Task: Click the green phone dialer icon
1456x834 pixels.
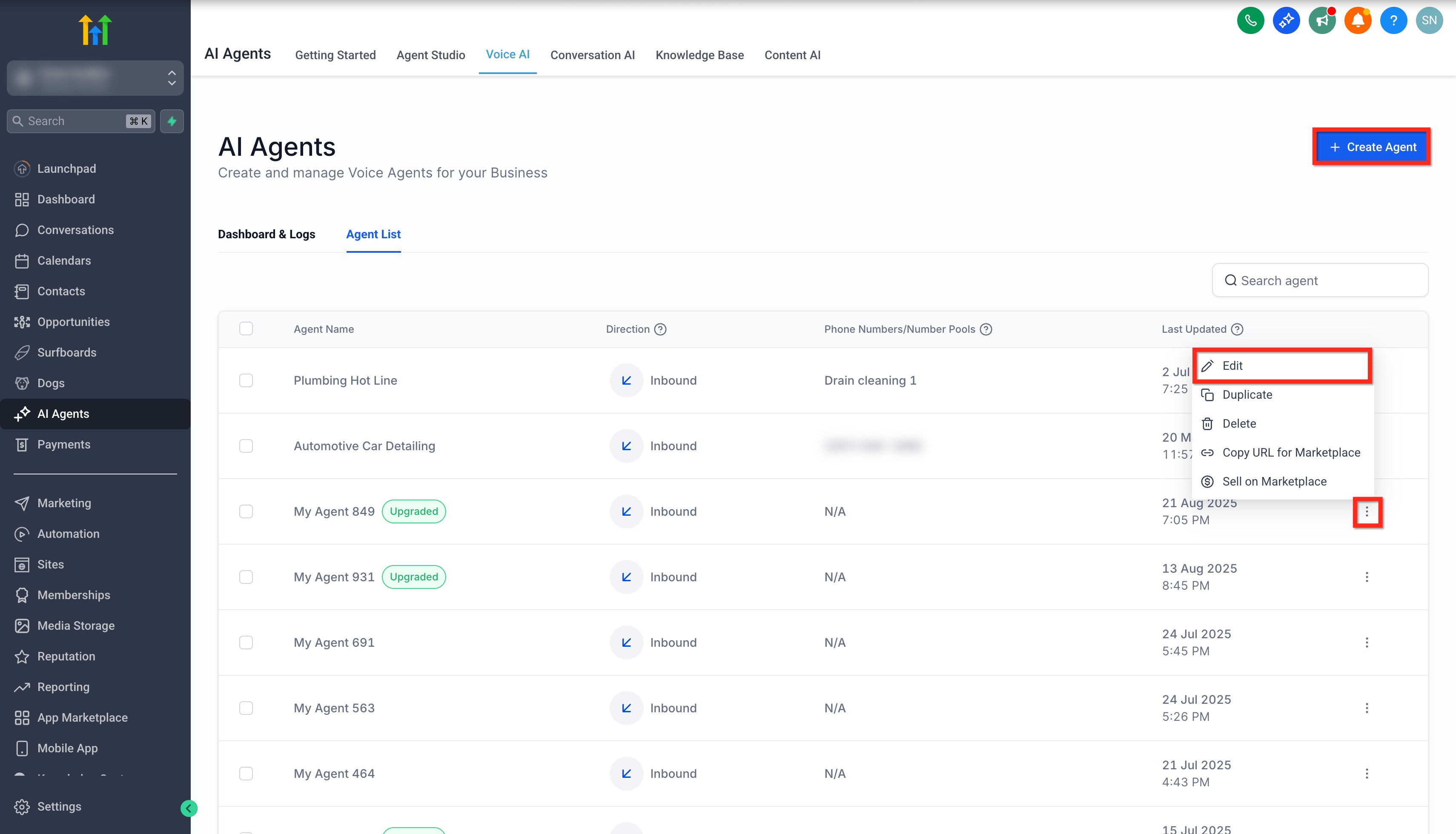Action: (x=1250, y=21)
